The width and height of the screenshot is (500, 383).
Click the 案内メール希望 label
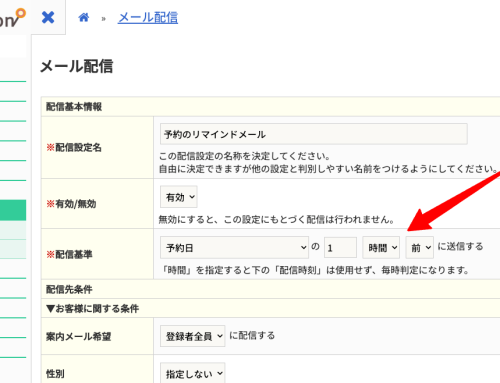[x=78, y=337]
